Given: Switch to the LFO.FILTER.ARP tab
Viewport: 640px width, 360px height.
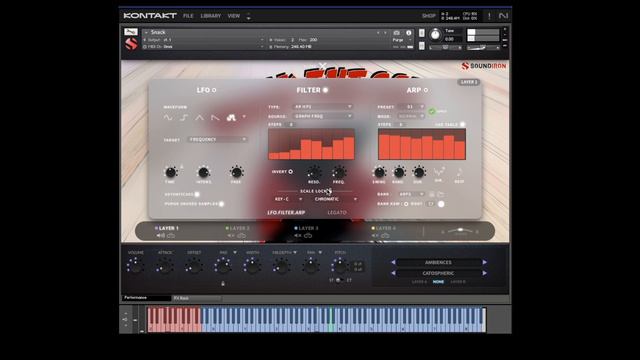Looking at the screenshot, I should pyautogui.click(x=286, y=213).
